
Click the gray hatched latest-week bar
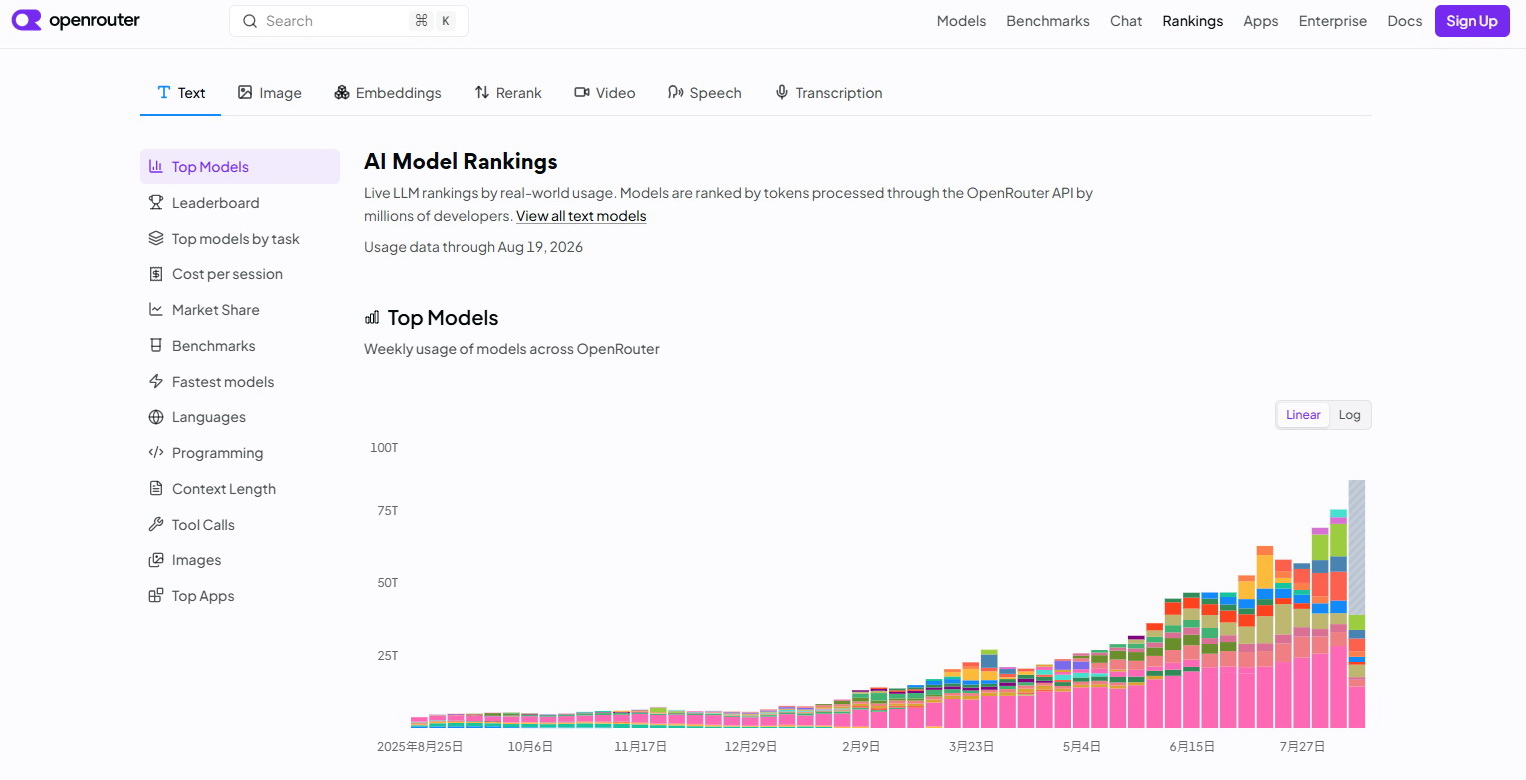click(1357, 548)
